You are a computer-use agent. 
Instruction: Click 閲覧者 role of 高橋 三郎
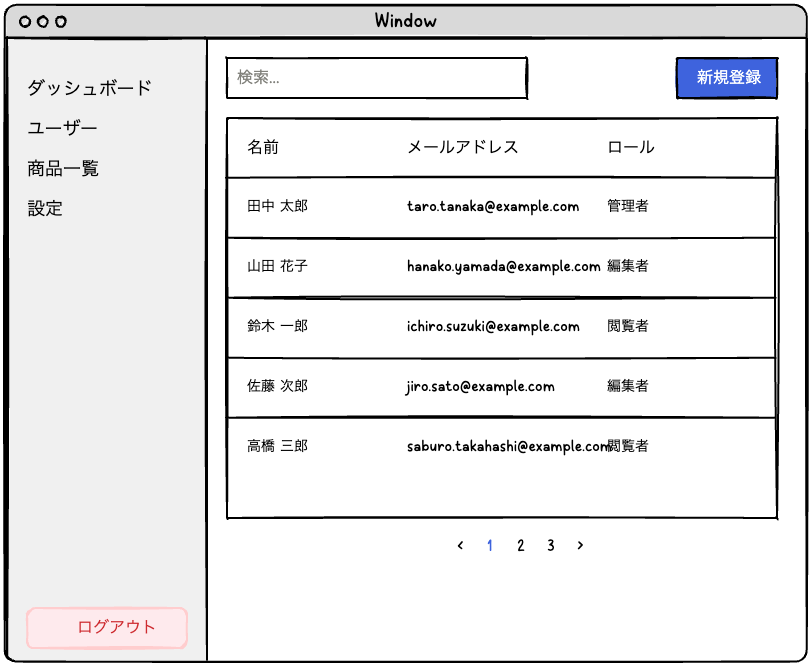coord(627,446)
